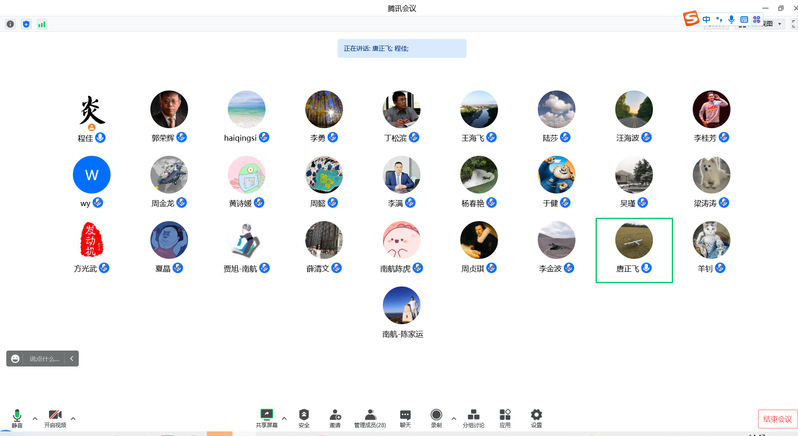
Task: Click the red 结束会议 button
Action: (776, 419)
